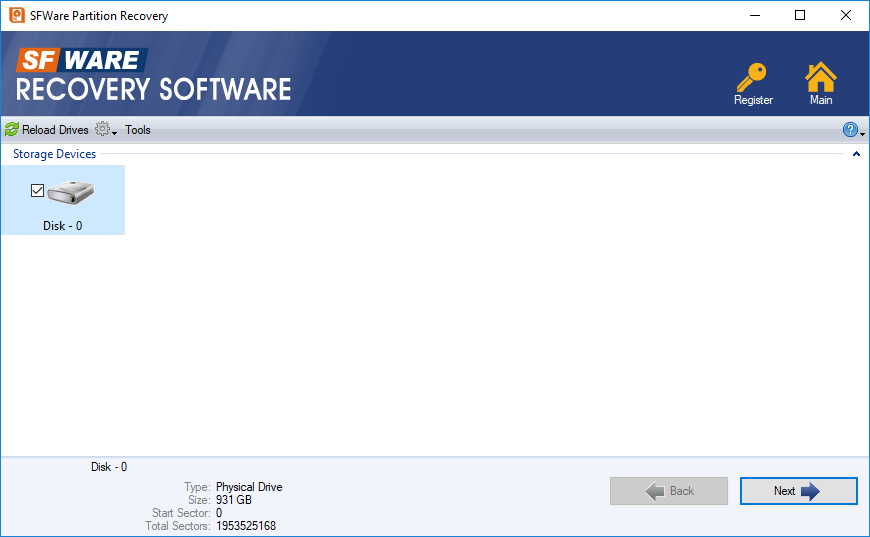
Task: Expand the help dropdown arrow
Action: [x=863, y=133]
